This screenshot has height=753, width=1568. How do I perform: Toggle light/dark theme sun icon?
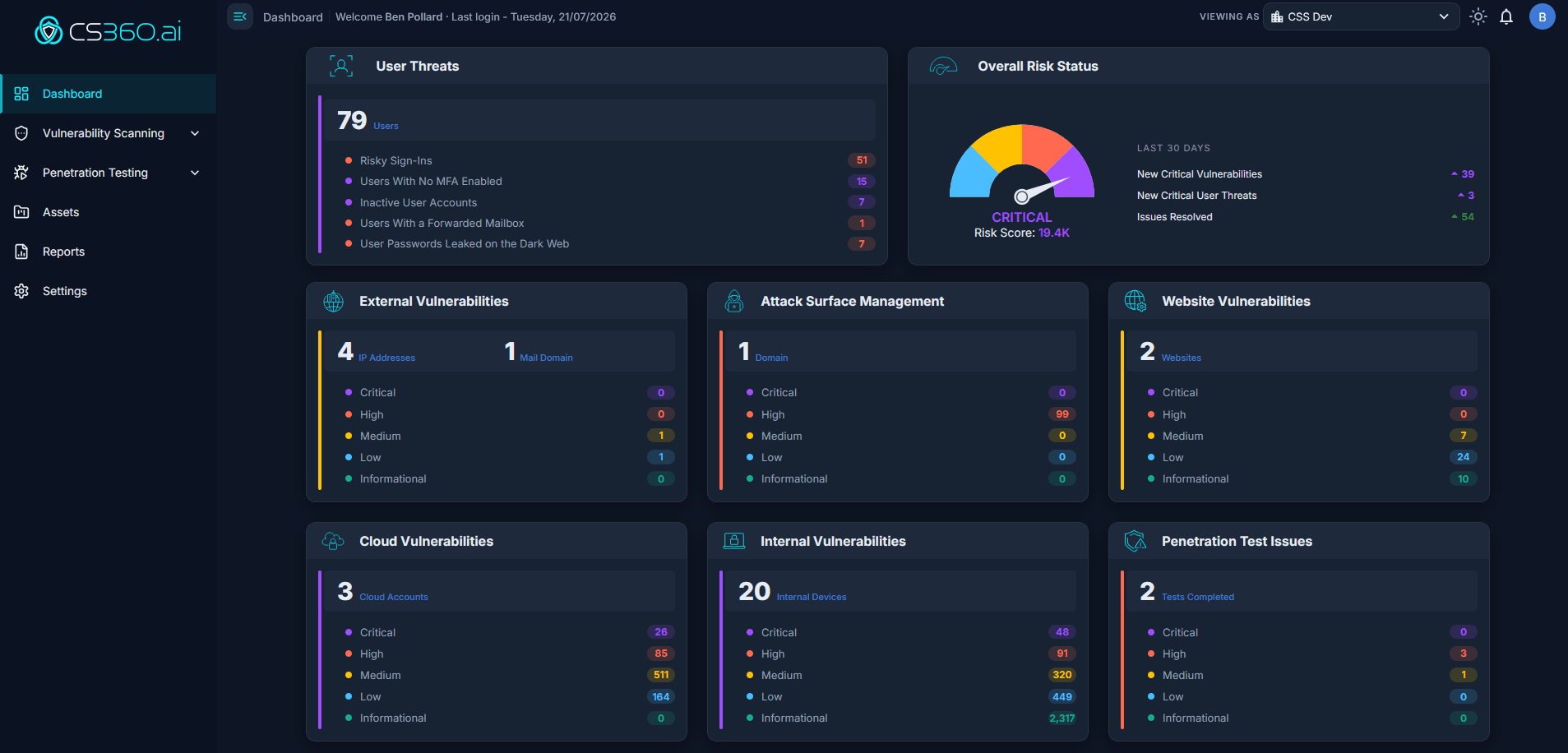1478,16
